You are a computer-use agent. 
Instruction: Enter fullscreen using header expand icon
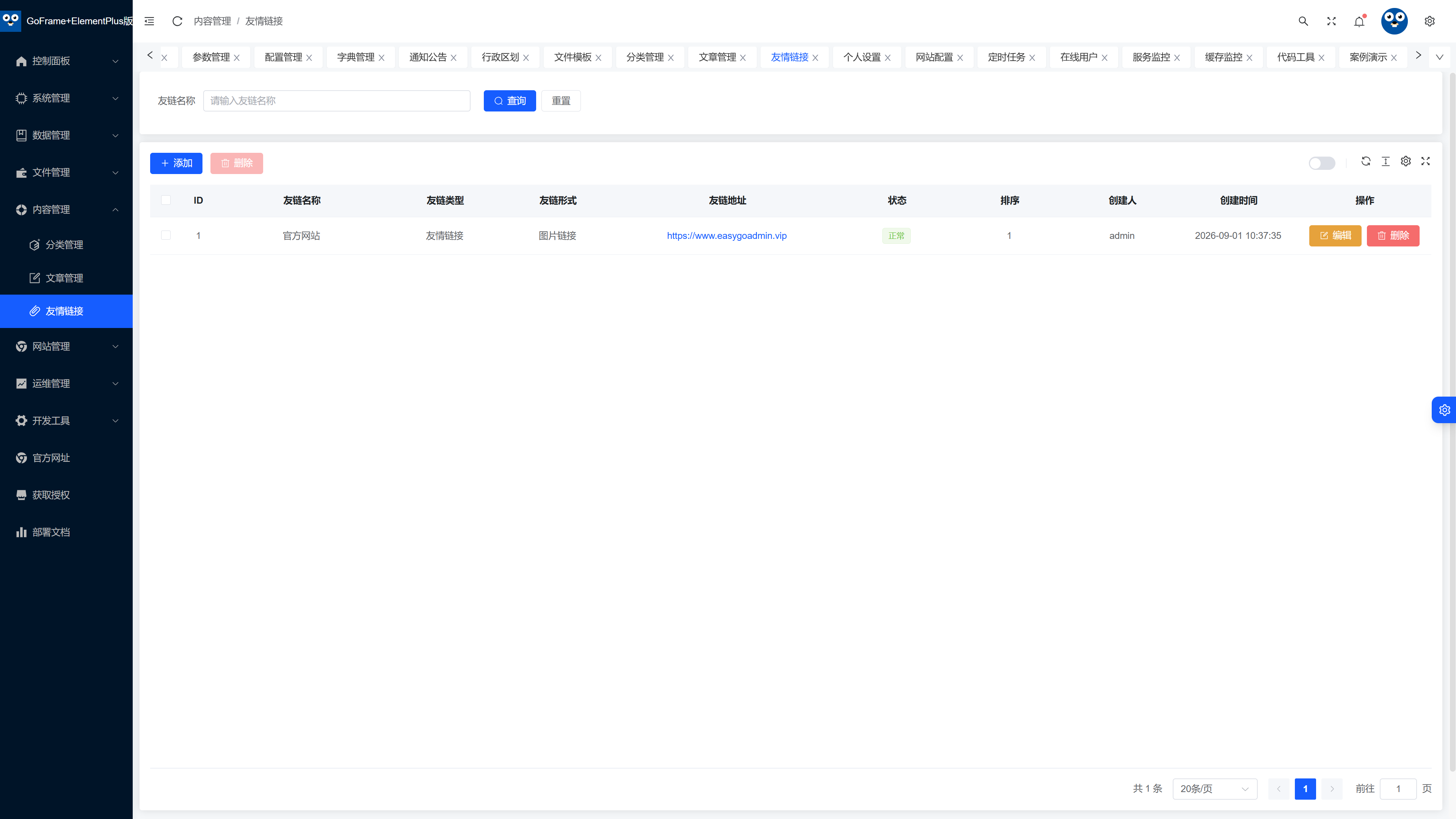tap(1332, 21)
